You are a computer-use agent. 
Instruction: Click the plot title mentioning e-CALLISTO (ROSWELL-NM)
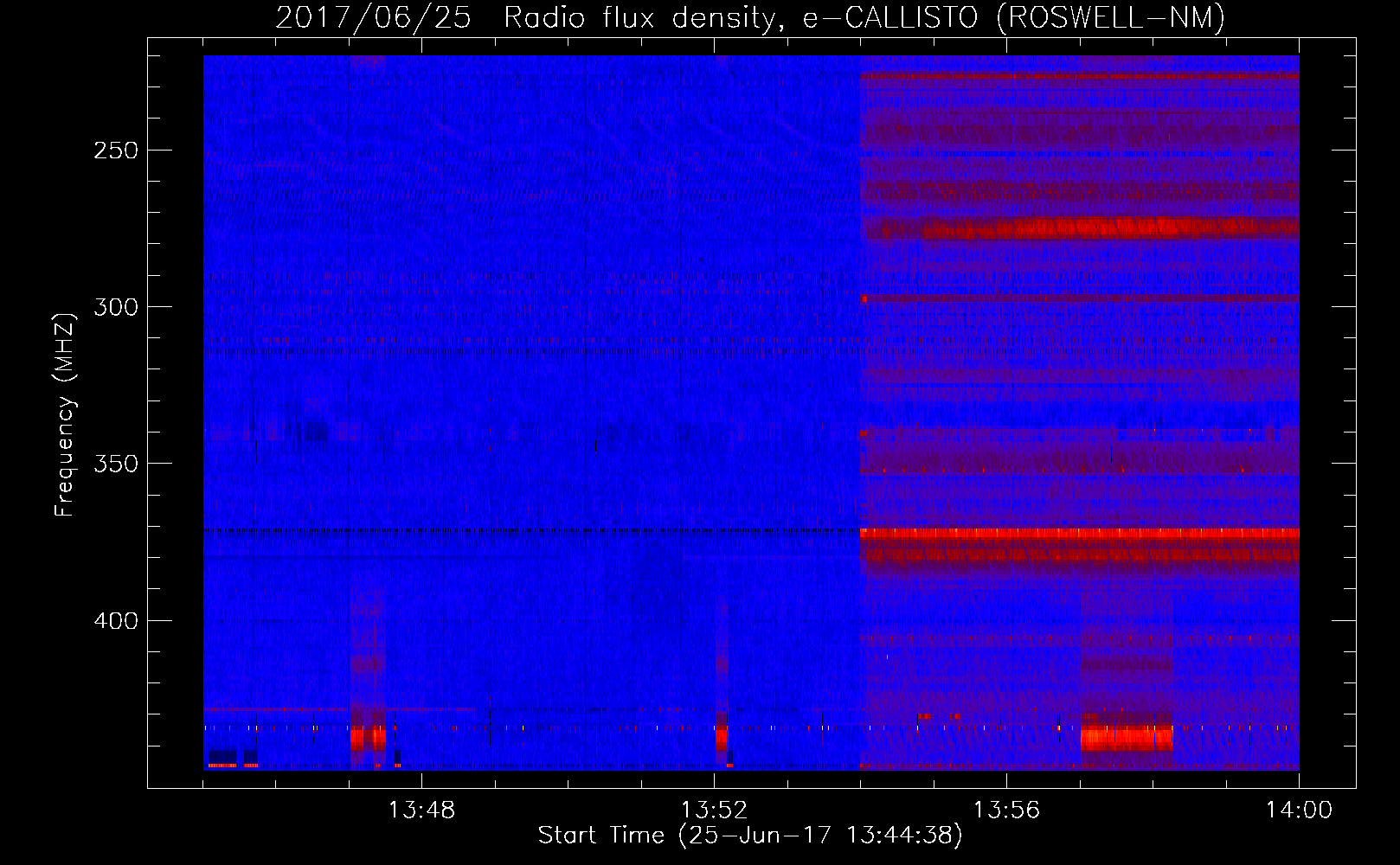pyautogui.click(x=750, y=18)
